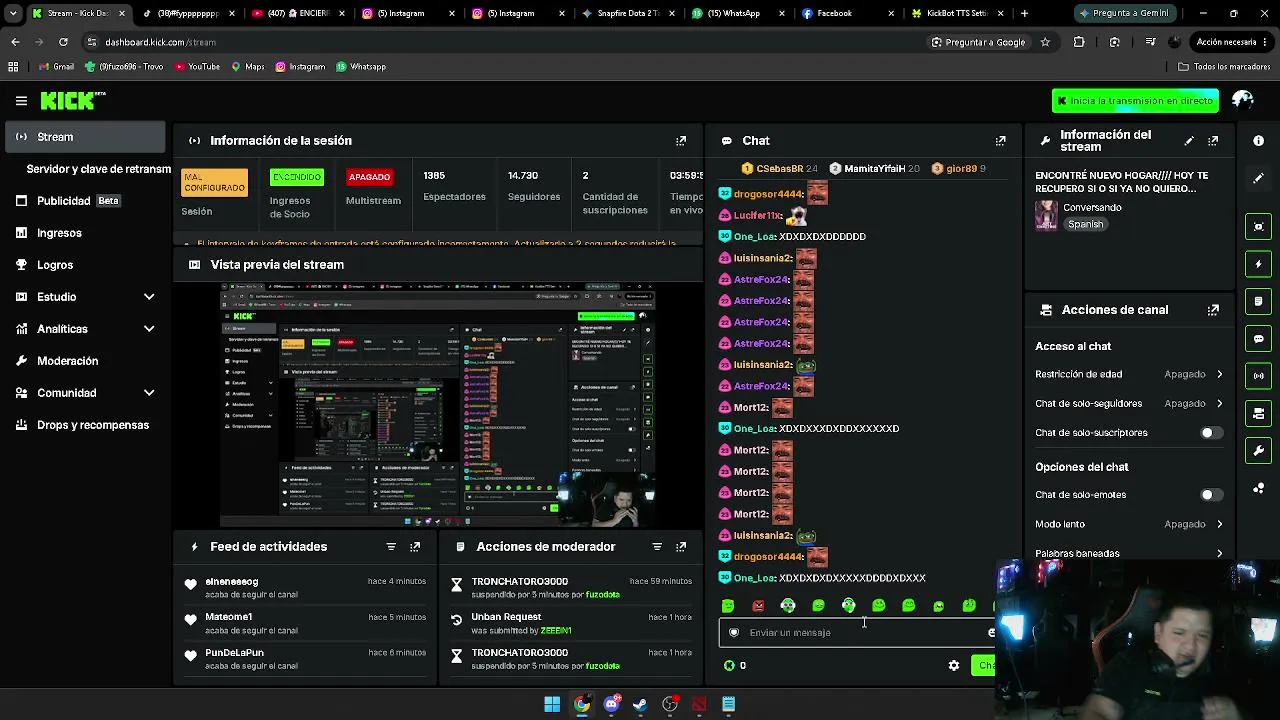The height and width of the screenshot is (720, 1280).
Task: Open Restricción de edad options
Action: 1129,374
